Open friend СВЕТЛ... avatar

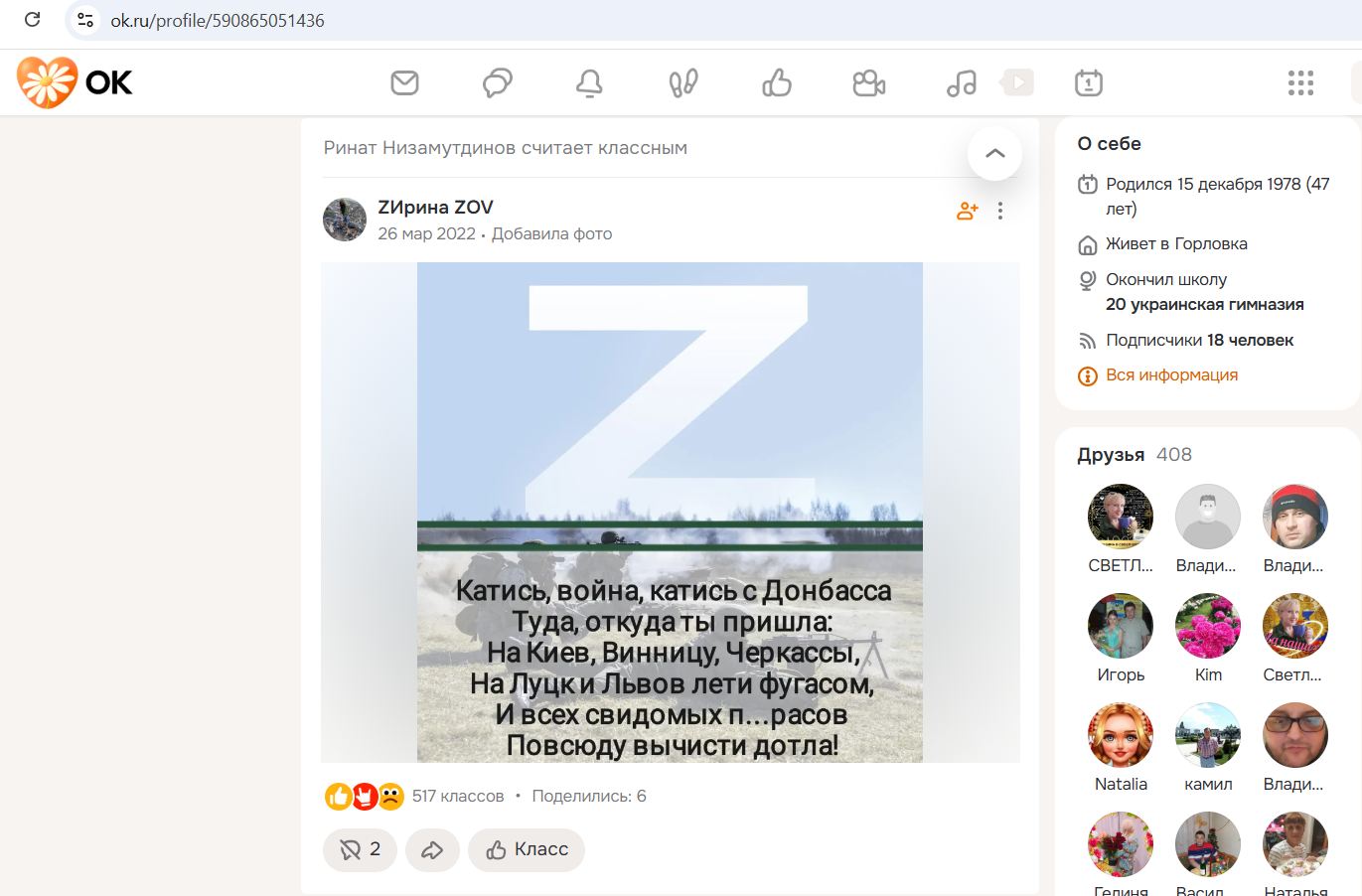coord(1121,517)
